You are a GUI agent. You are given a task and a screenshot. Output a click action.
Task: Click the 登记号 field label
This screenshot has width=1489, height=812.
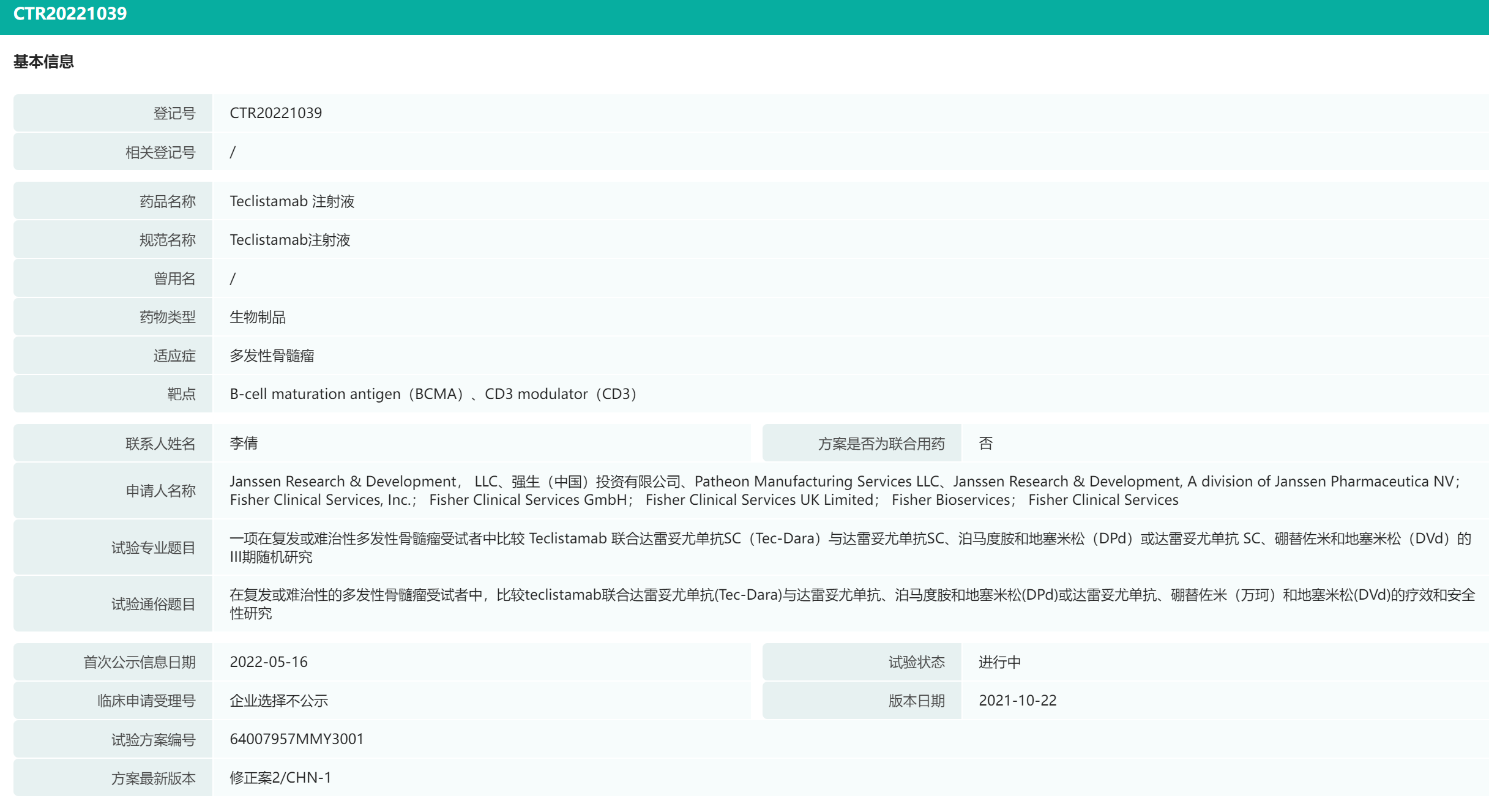[x=174, y=114]
